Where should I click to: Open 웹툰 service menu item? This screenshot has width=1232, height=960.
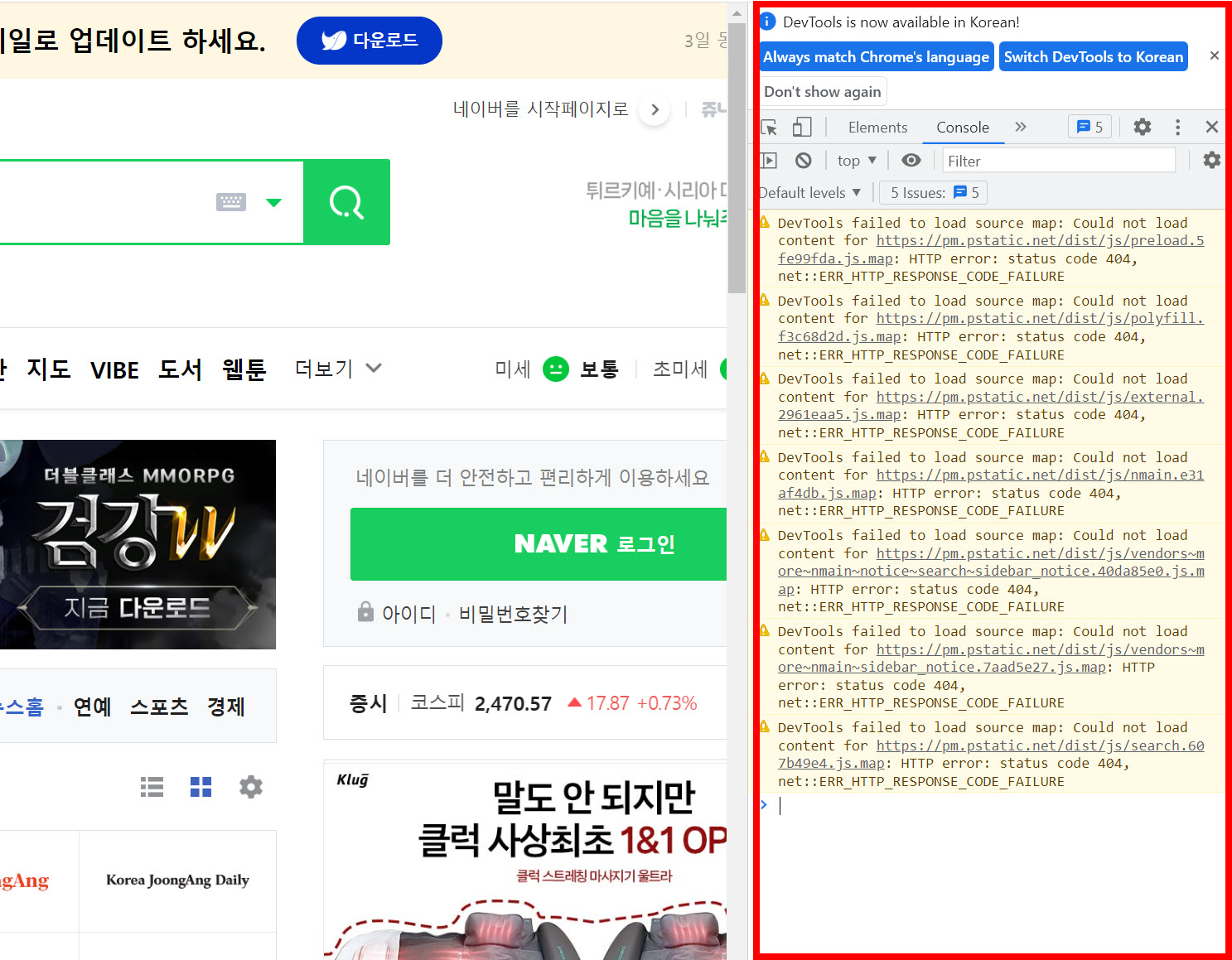click(244, 369)
